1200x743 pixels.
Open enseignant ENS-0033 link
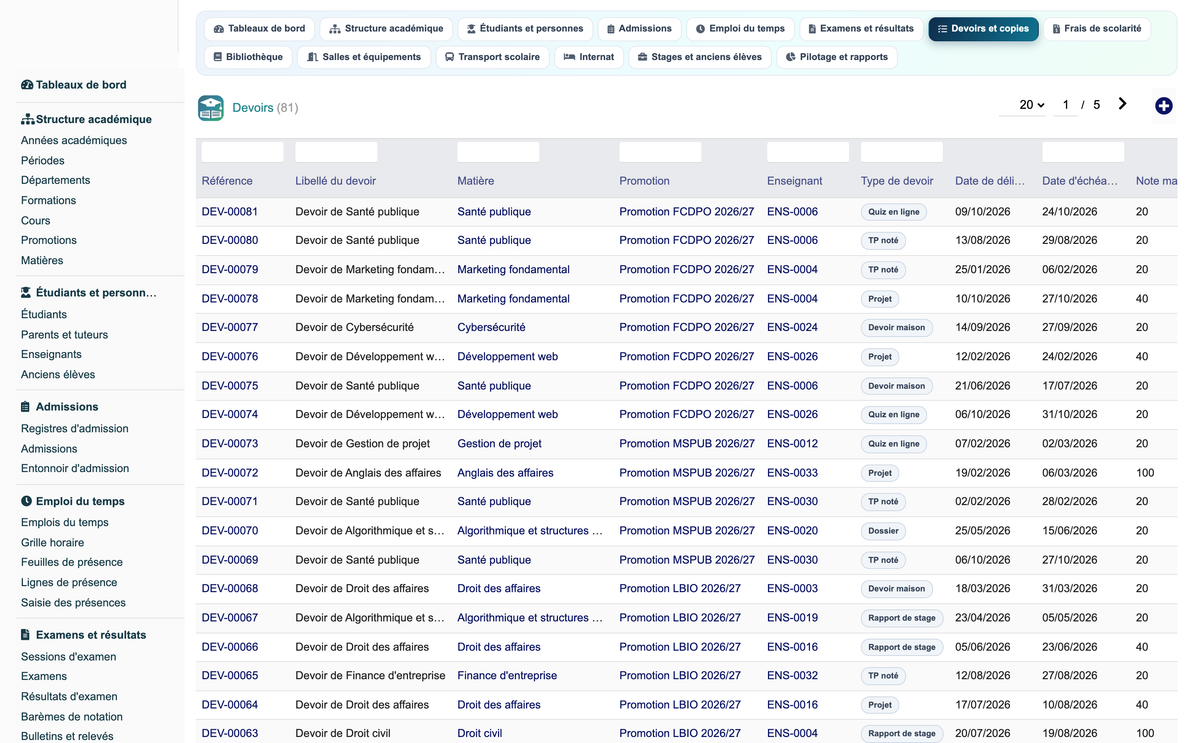click(792, 473)
